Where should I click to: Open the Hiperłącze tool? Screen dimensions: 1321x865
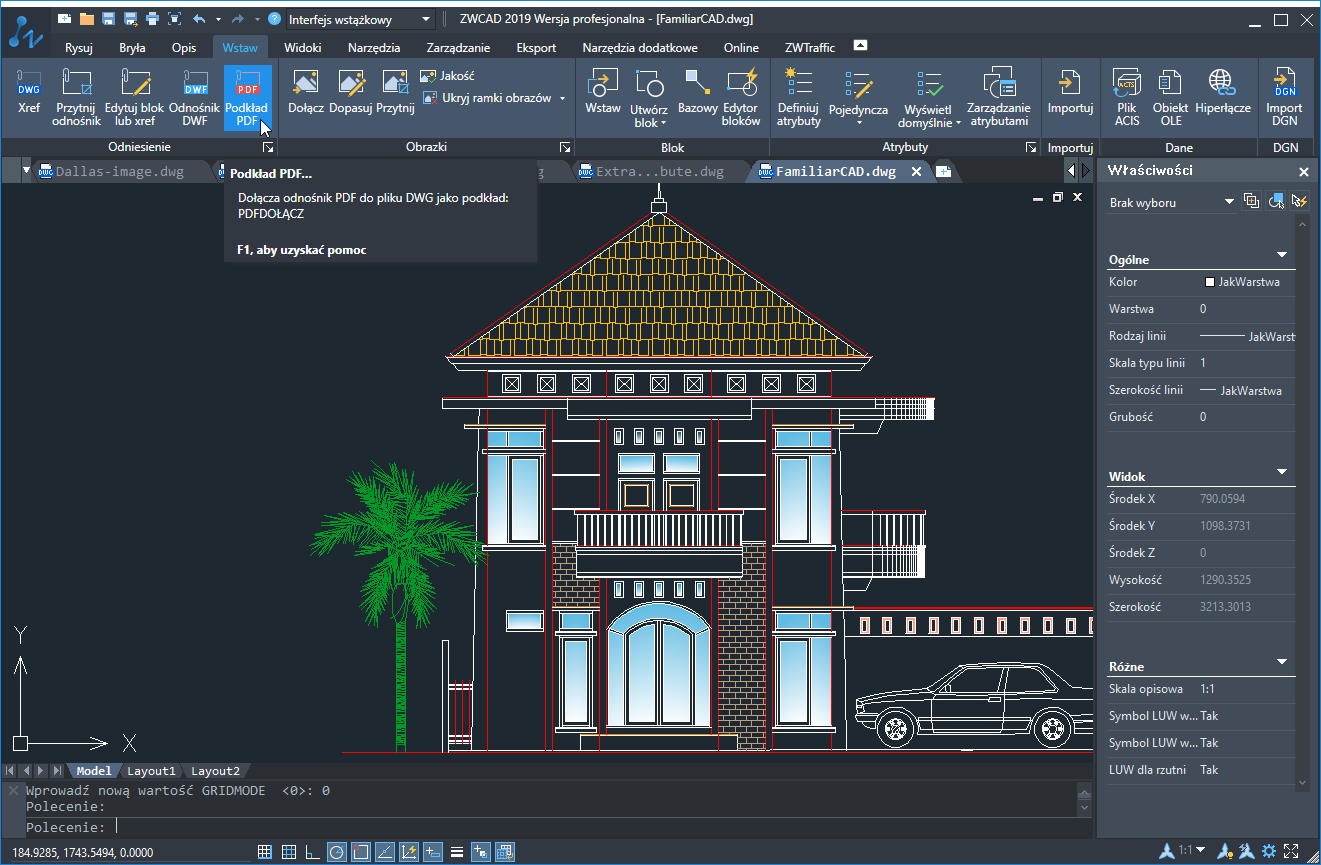(1222, 90)
